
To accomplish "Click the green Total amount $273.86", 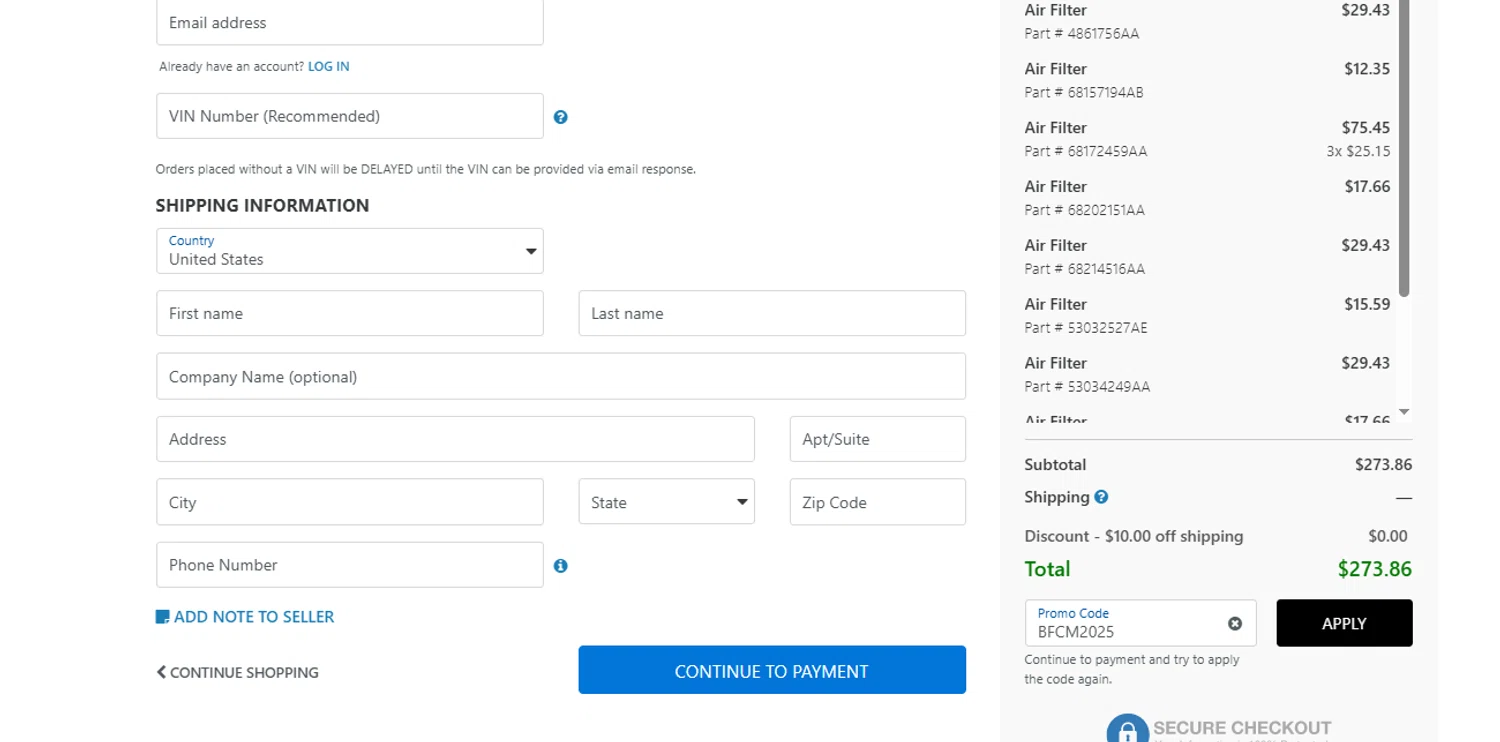I will click(x=1375, y=569).
